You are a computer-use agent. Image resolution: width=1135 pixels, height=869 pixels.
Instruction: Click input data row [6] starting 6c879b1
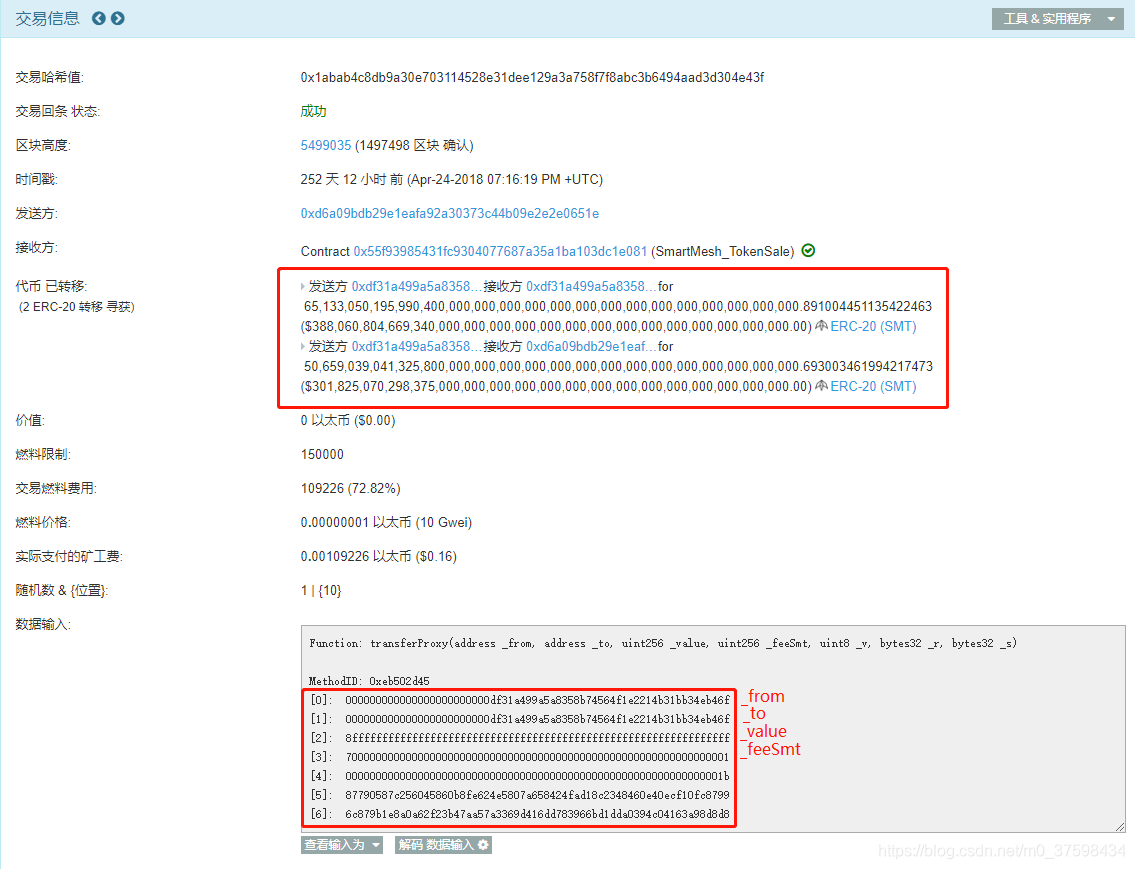pyautogui.click(x=537, y=814)
